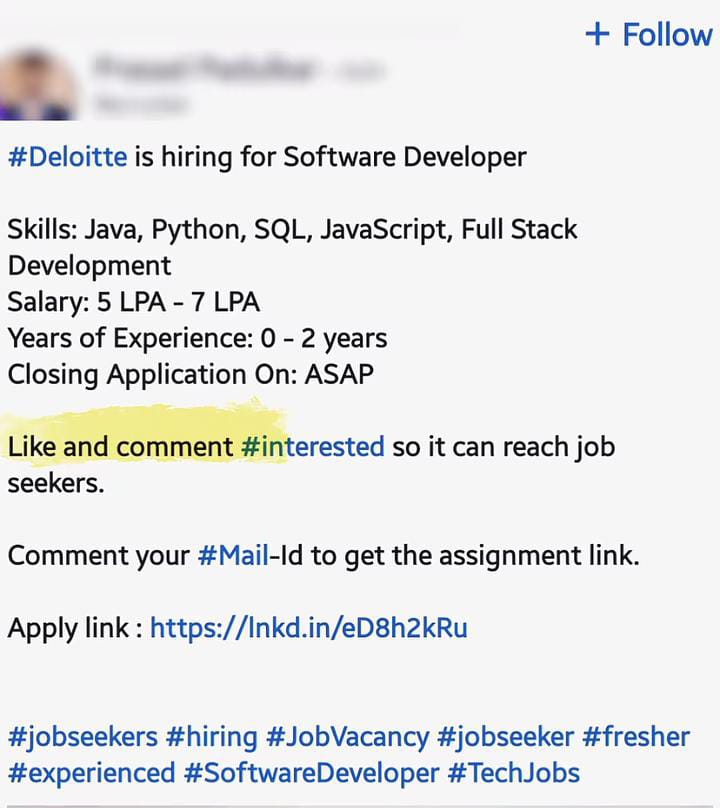Open the apply link https://lnkd.in/eD8h2kRu
Image resolution: width=720 pixels, height=808 pixels.
pos(307,628)
